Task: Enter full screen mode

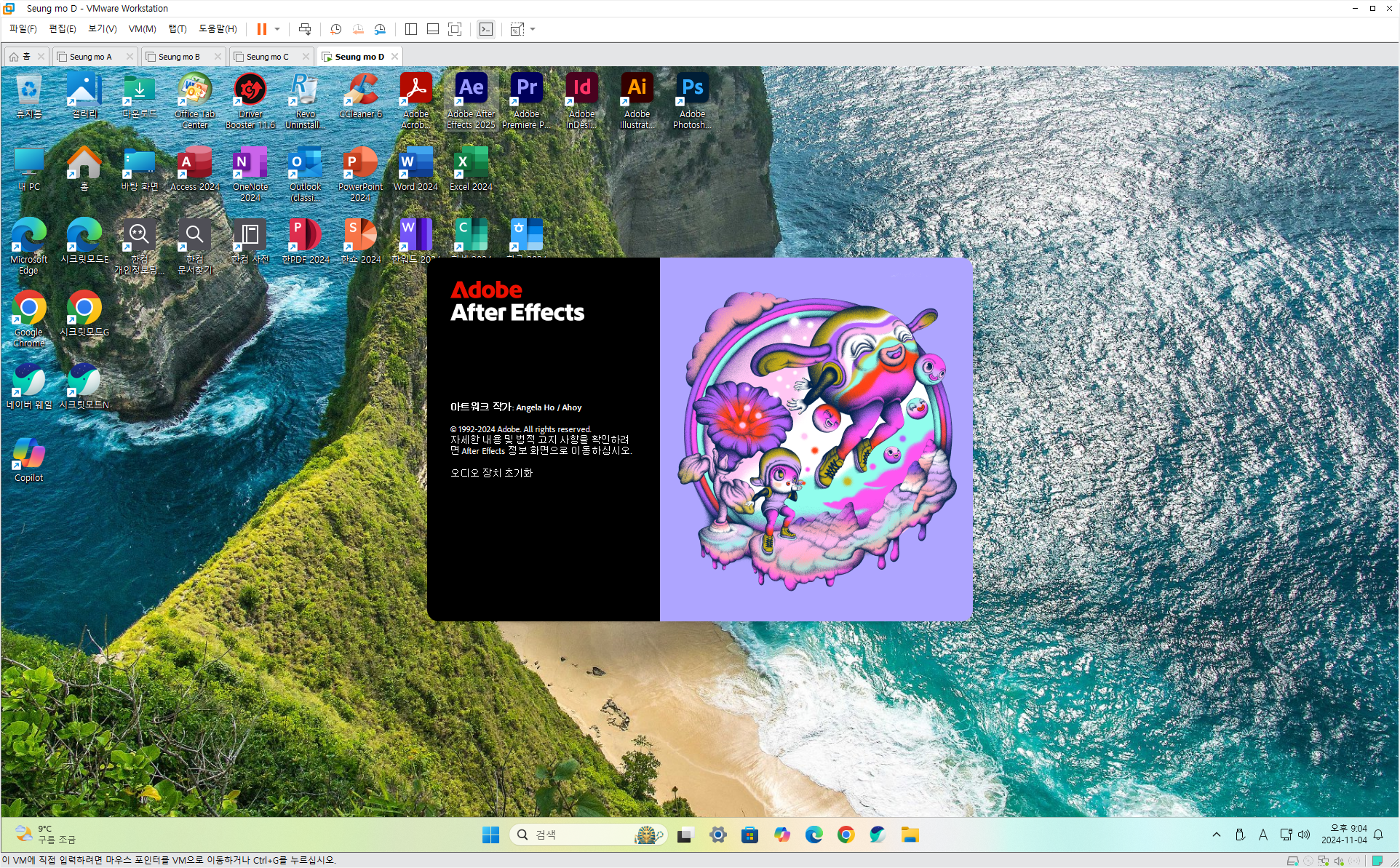Action: point(455,29)
